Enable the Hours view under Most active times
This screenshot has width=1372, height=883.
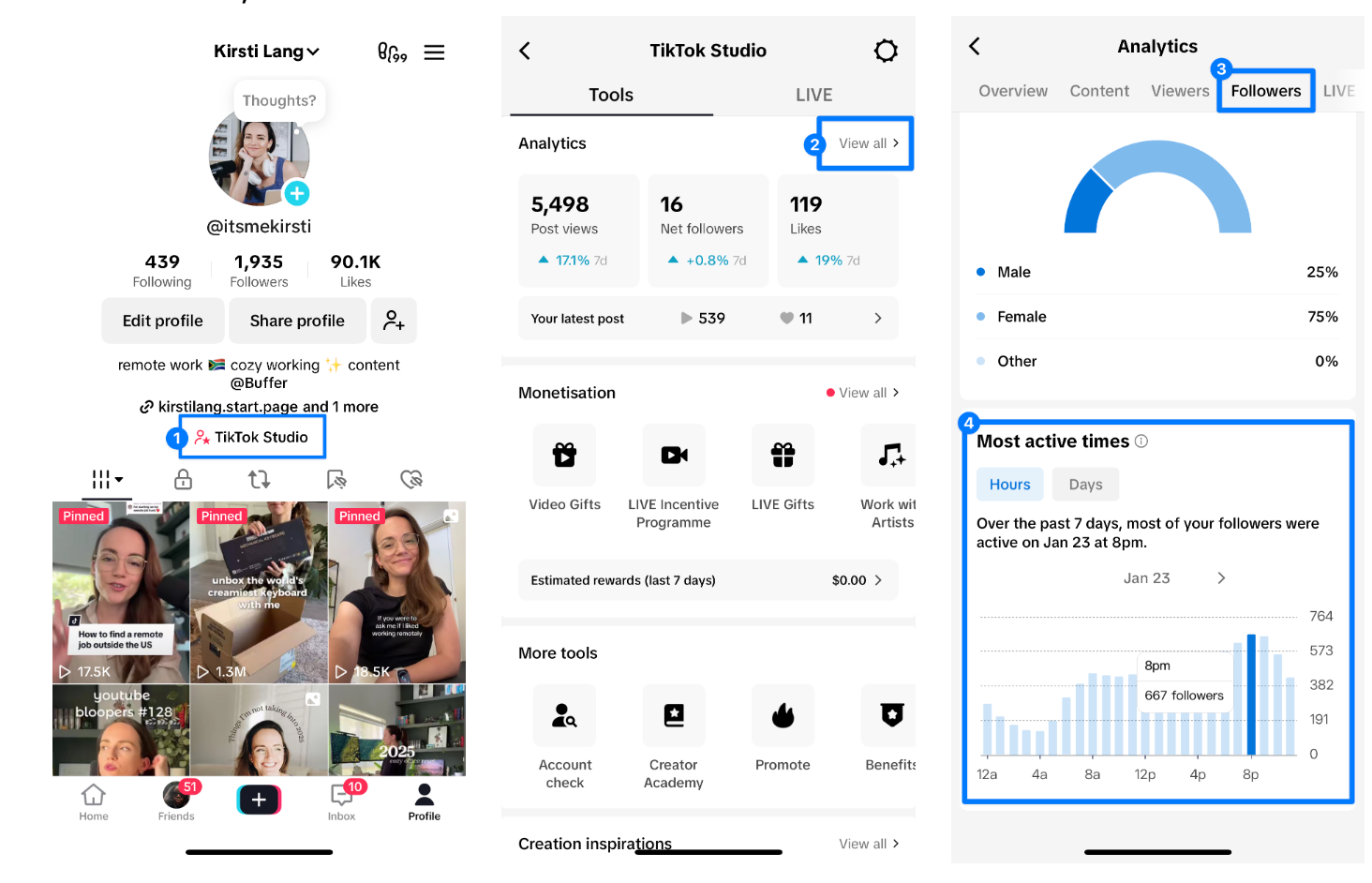click(1009, 484)
